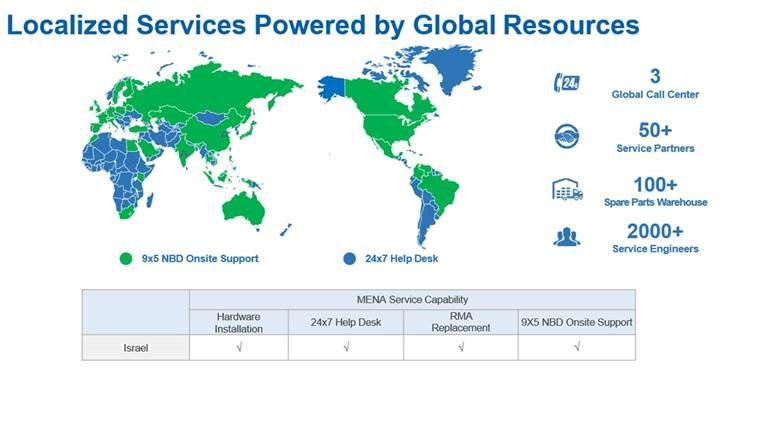Click the 24-hour phone call center icon

567,83
